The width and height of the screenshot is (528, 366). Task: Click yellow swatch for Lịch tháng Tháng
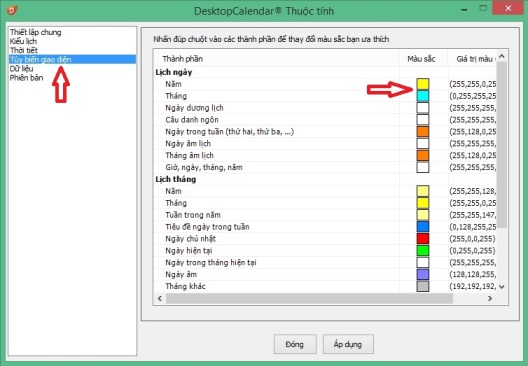pyautogui.click(x=423, y=203)
